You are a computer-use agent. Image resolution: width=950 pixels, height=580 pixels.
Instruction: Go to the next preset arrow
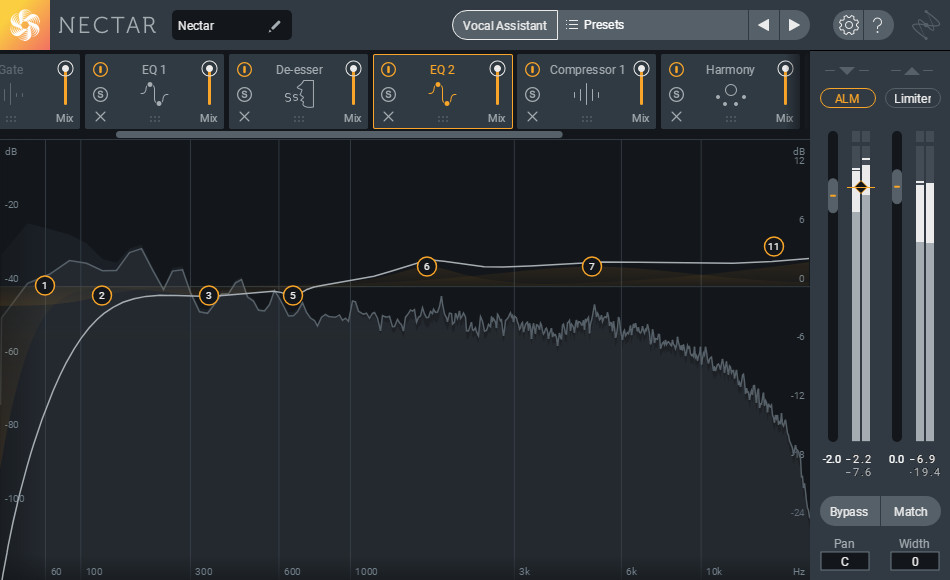point(794,25)
